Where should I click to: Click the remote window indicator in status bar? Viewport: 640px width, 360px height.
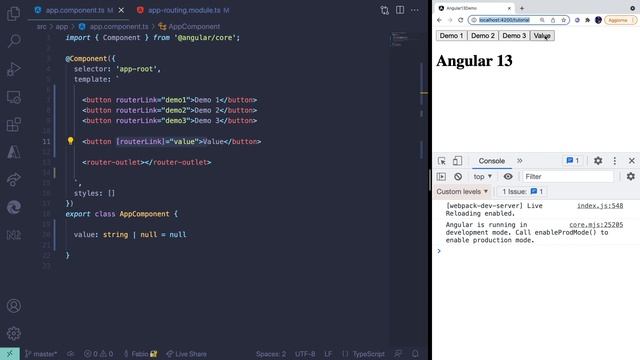tap(10, 353)
